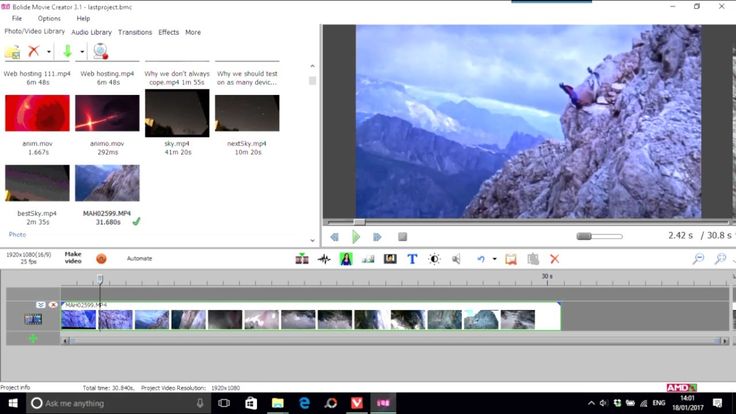Image resolution: width=736 pixels, height=414 pixels.
Task: Click the zoom in timeline magnifier
Action: (x=721, y=259)
